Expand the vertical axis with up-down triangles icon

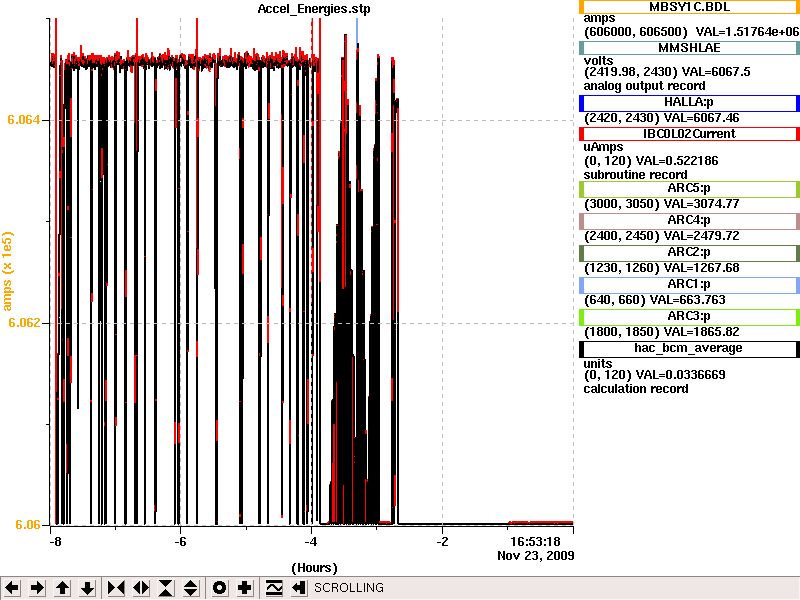pos(191,588)
